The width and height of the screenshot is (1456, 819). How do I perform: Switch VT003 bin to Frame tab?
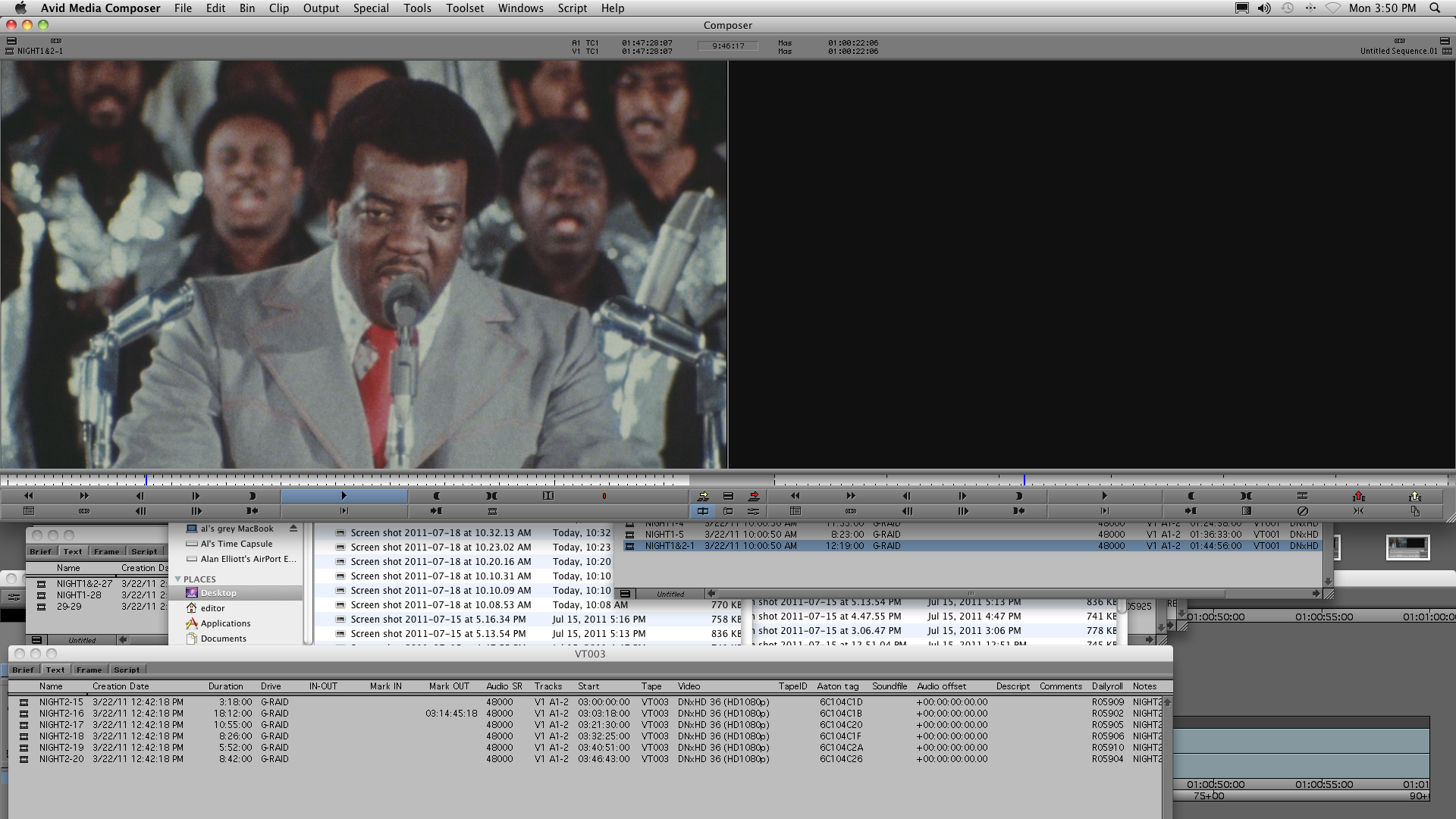tap(89, 670)
